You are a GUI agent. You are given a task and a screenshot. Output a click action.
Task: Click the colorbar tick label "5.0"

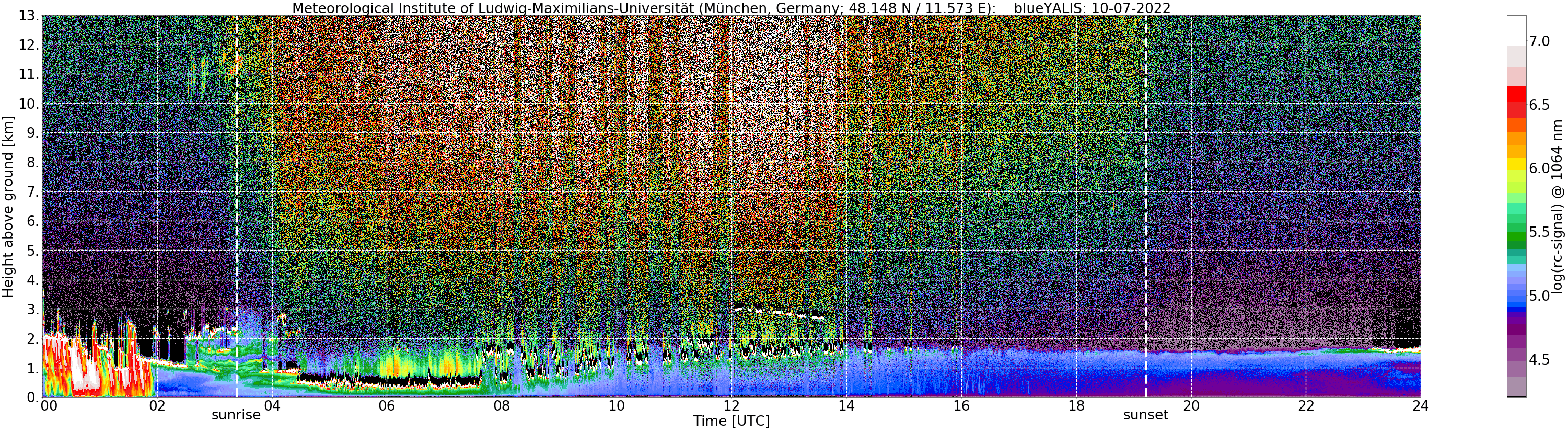1539,296
